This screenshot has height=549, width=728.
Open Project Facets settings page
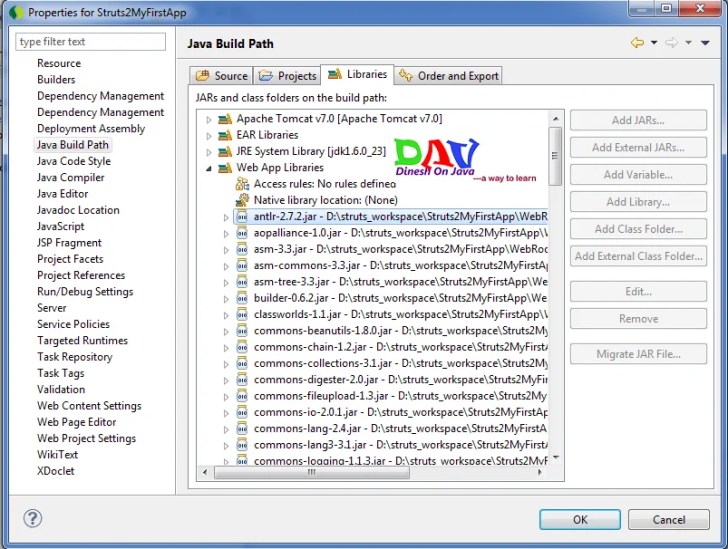[70, 259]
